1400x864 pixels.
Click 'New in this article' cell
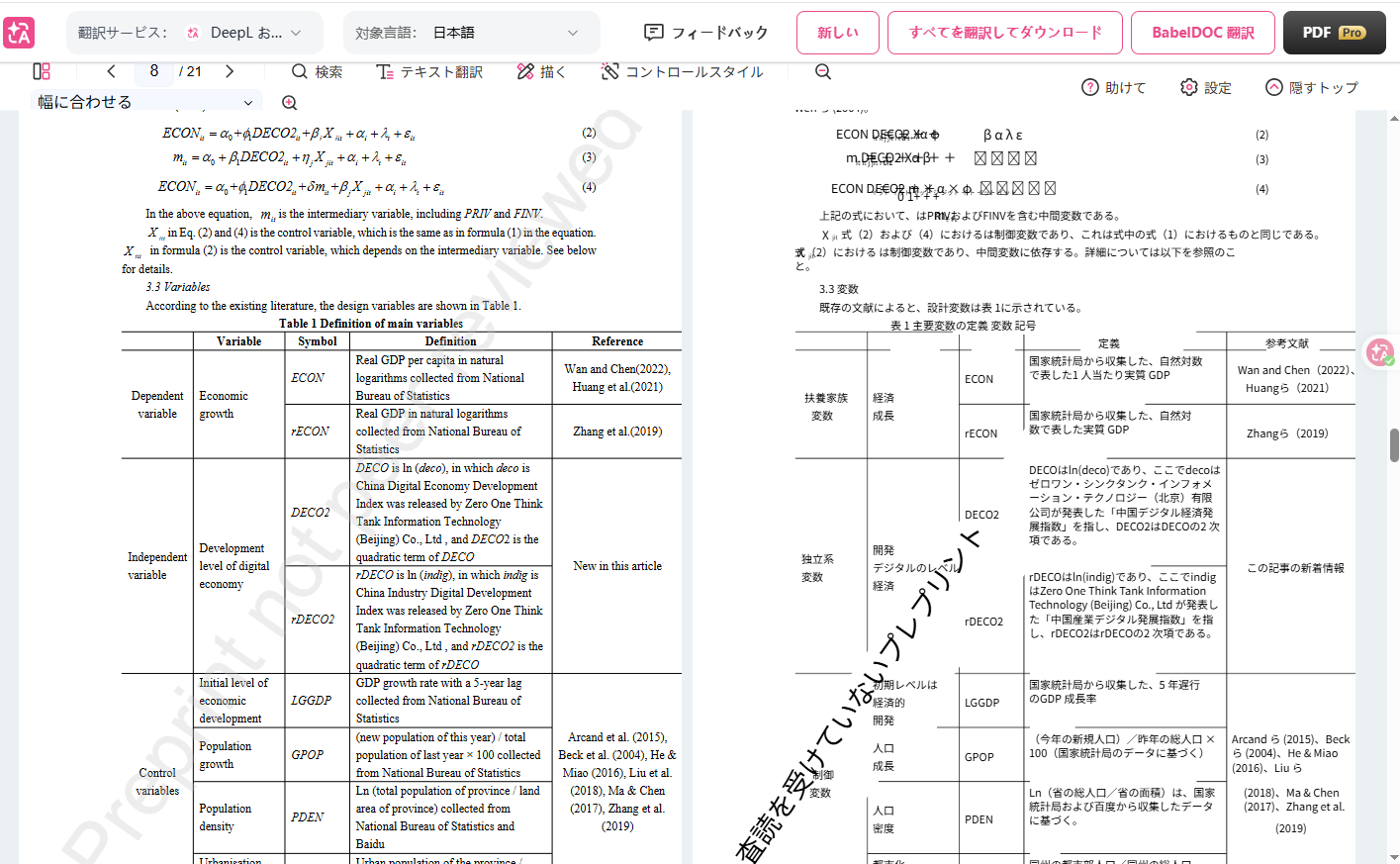(x=617, y=566)
